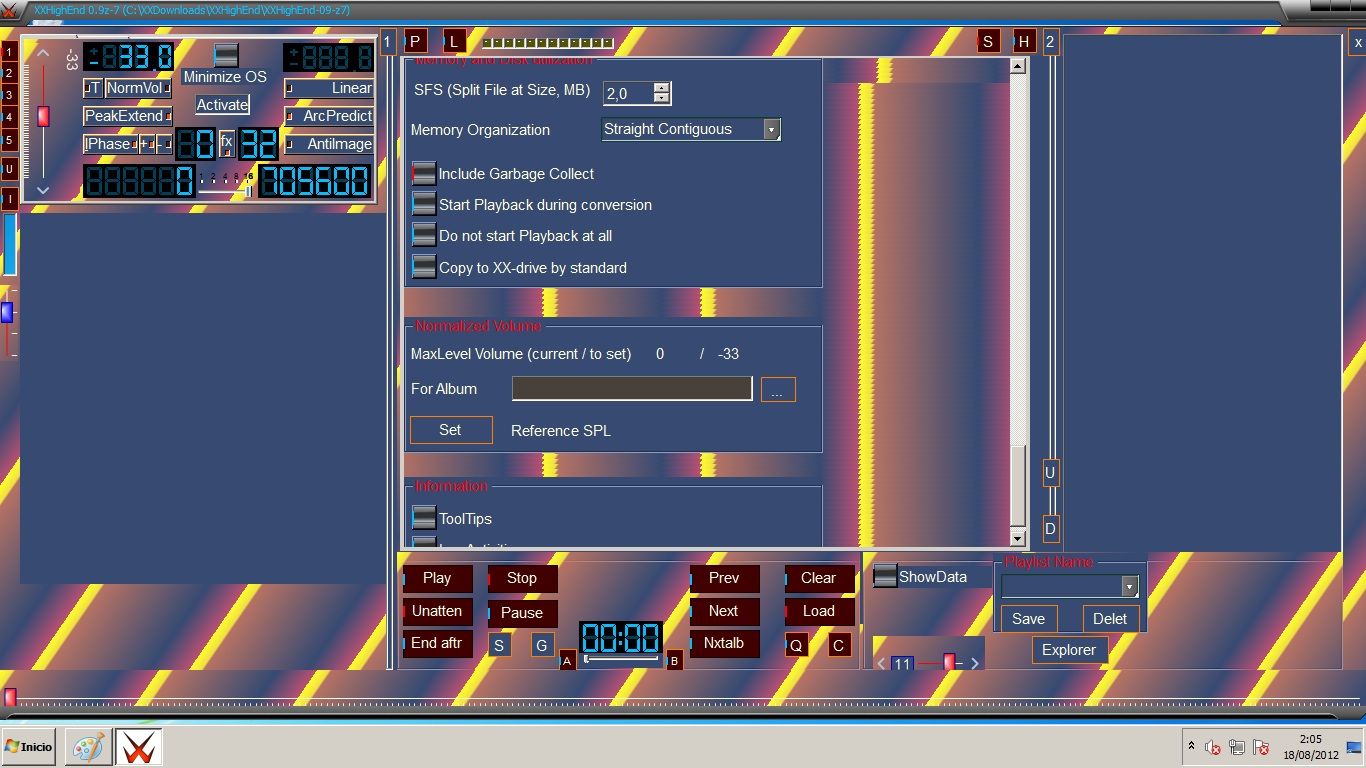Enable Do not start Playback at all
The height and width of the screenshot is (768, 1366).
point(424,236)
